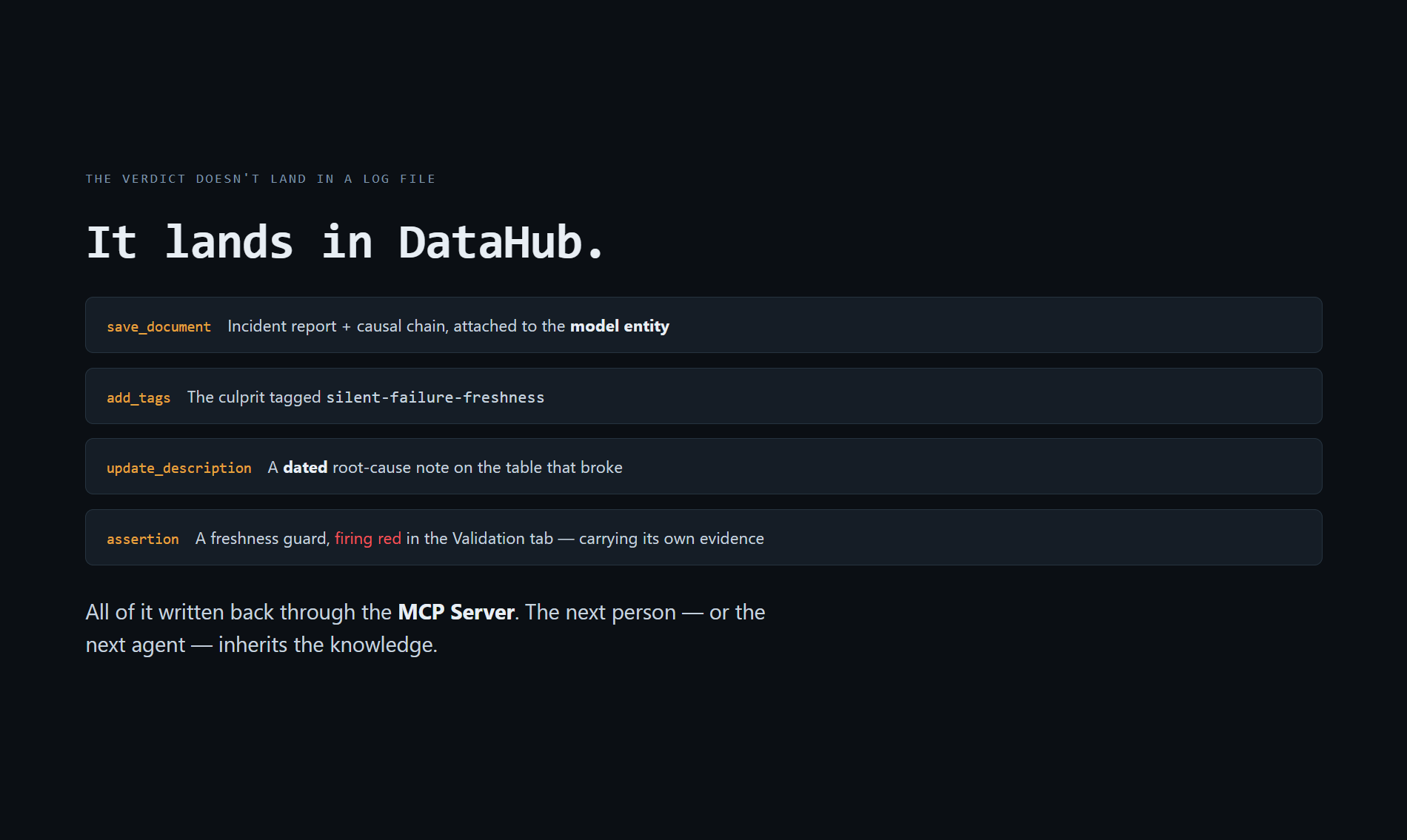Click the "Validation tab" phrase
The image size is (1407, 840).
coord(503,538)
